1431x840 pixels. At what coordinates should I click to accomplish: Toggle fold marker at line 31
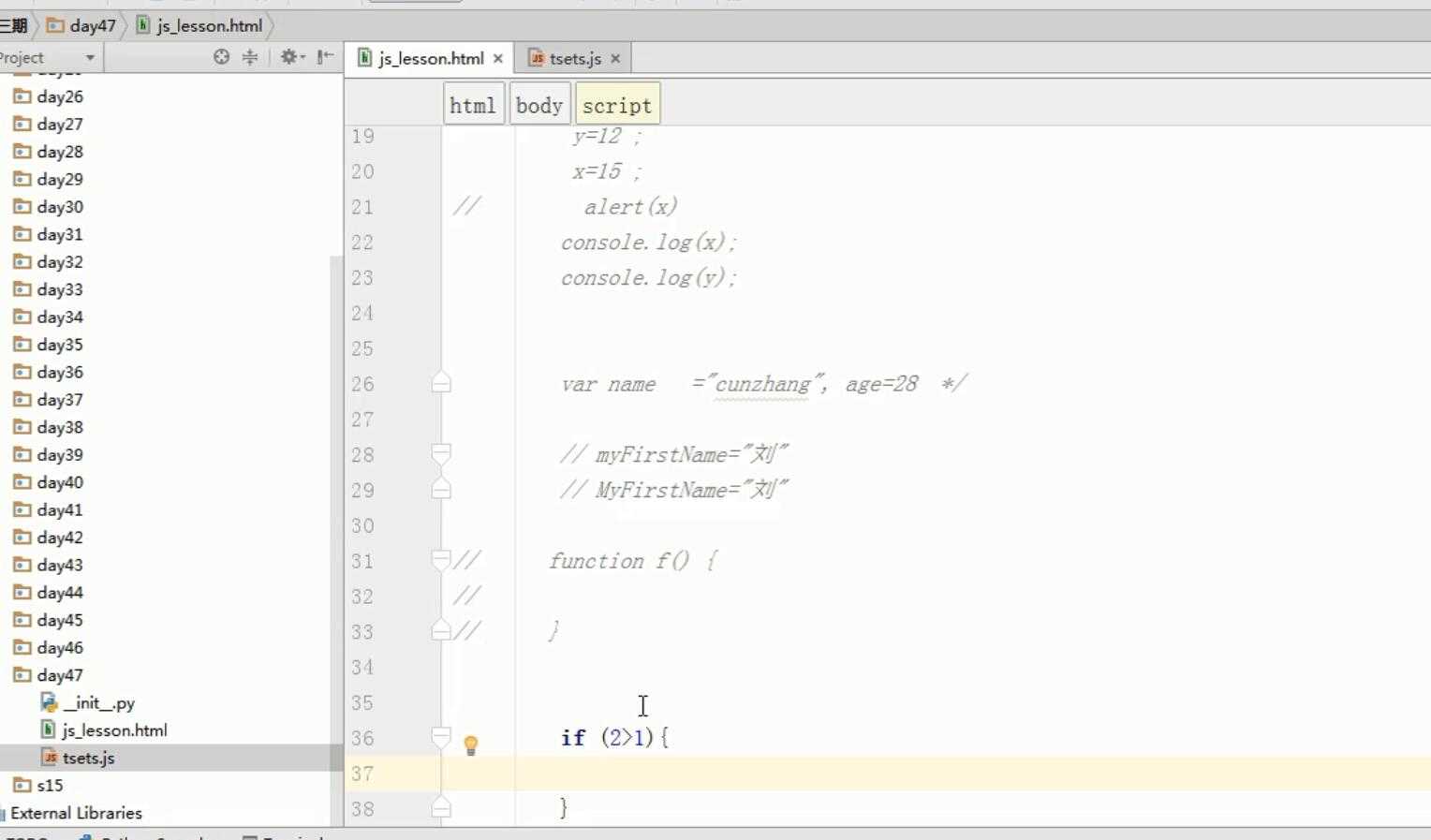pos(441,560)
